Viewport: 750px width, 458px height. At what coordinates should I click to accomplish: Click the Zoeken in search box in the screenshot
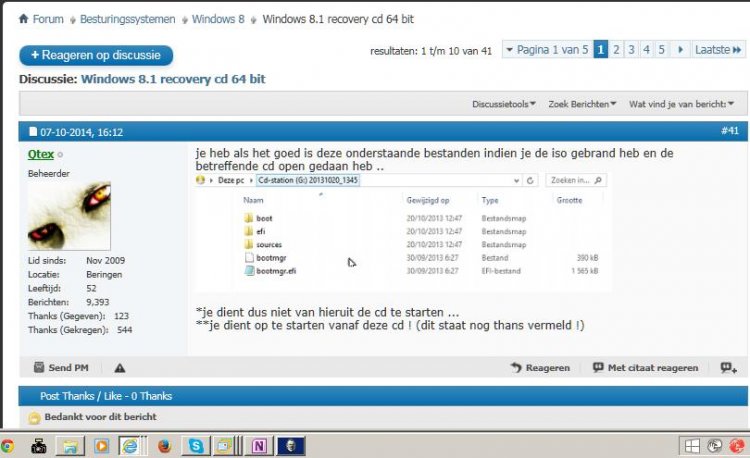coord(576,180)
